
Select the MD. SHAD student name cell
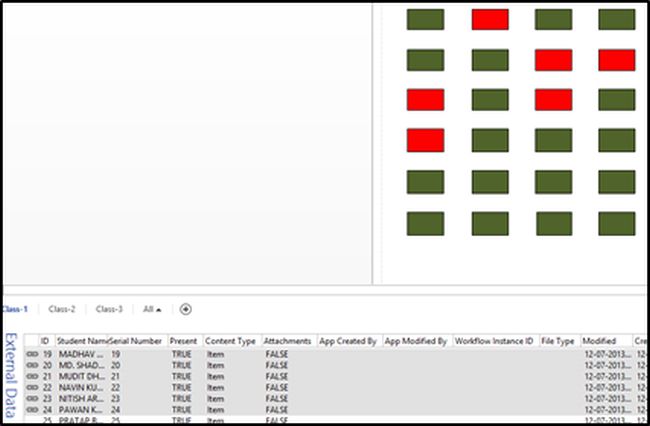click(81, 365)
